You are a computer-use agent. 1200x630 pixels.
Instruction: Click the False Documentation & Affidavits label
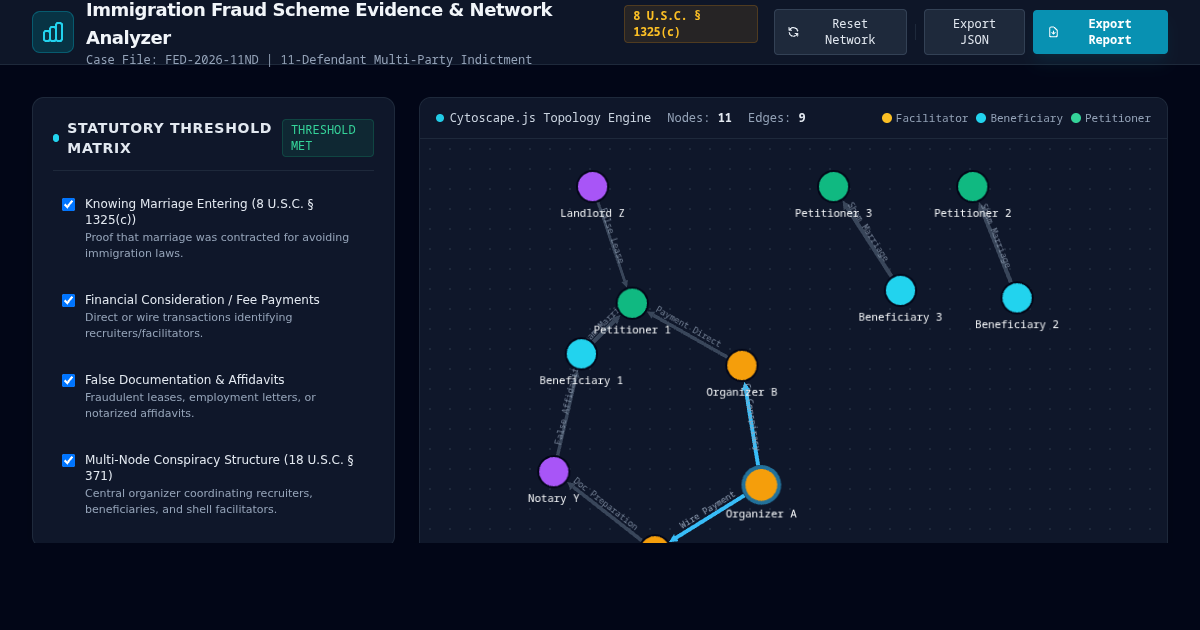185,380
